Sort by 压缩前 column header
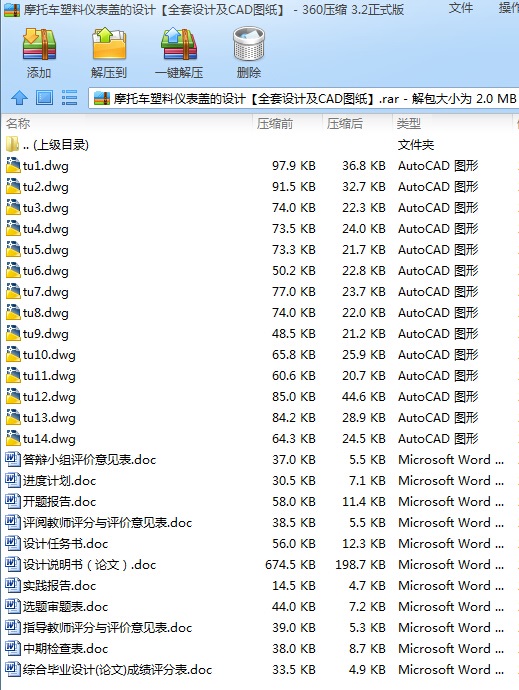The image size is (519, 690). click(x=275, y=124)
